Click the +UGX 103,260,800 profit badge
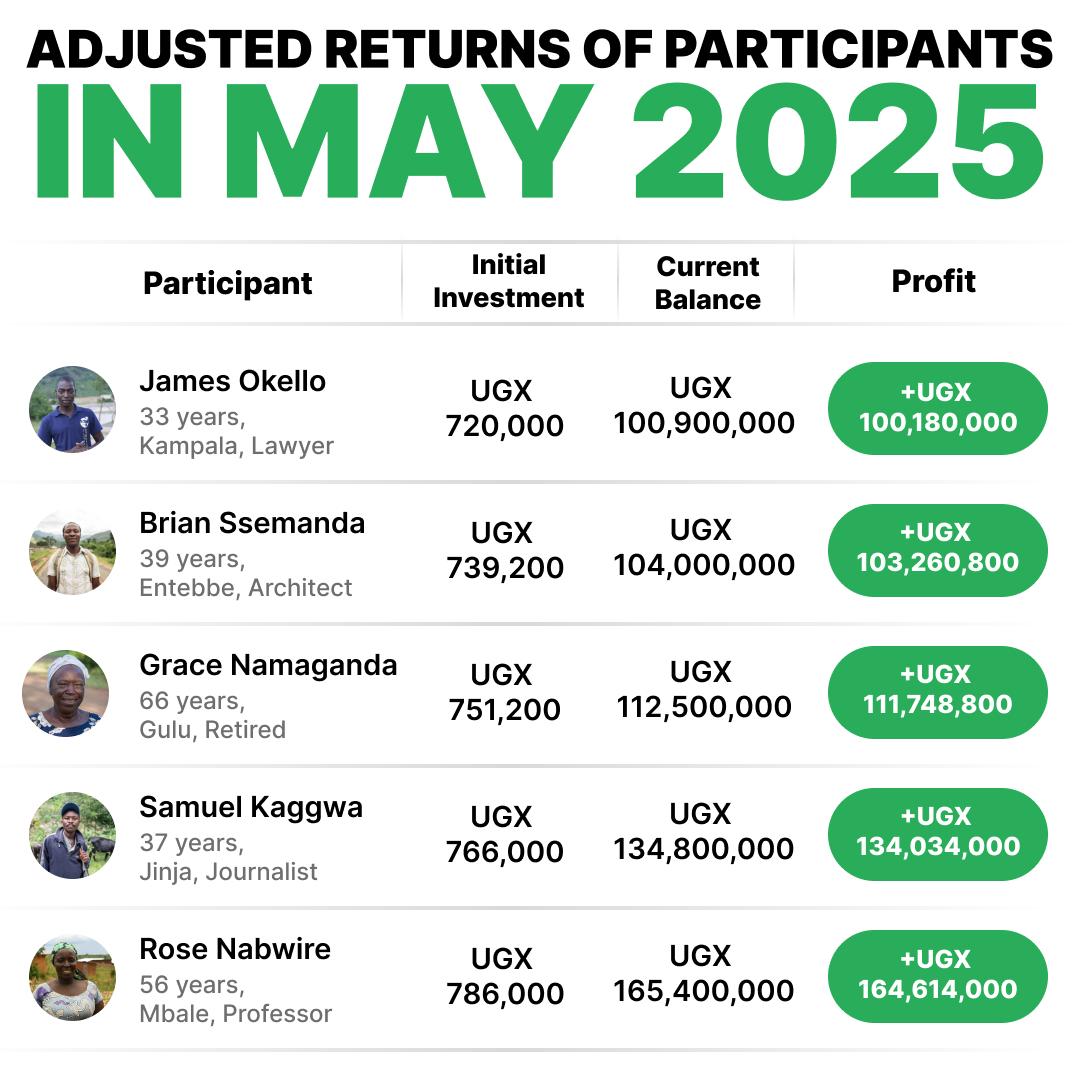 coord(937,550)
